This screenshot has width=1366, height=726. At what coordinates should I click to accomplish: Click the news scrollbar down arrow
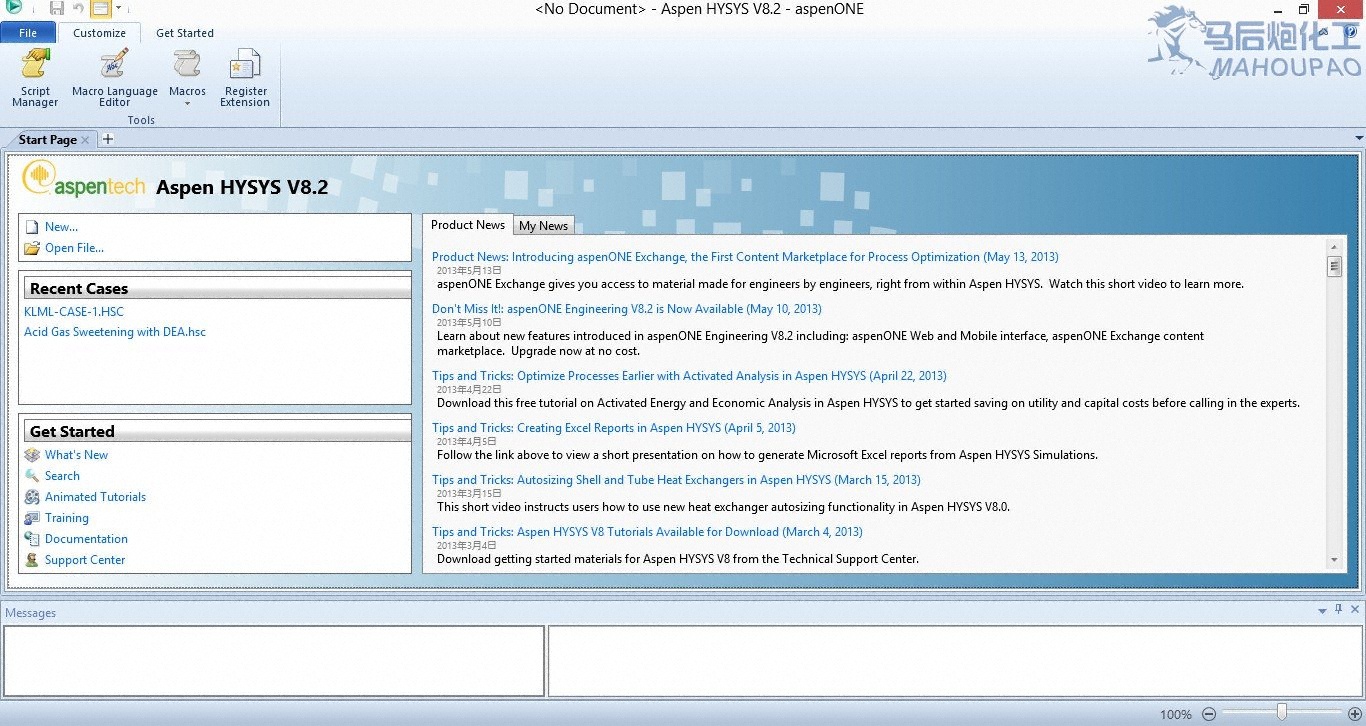(1334, 560)
